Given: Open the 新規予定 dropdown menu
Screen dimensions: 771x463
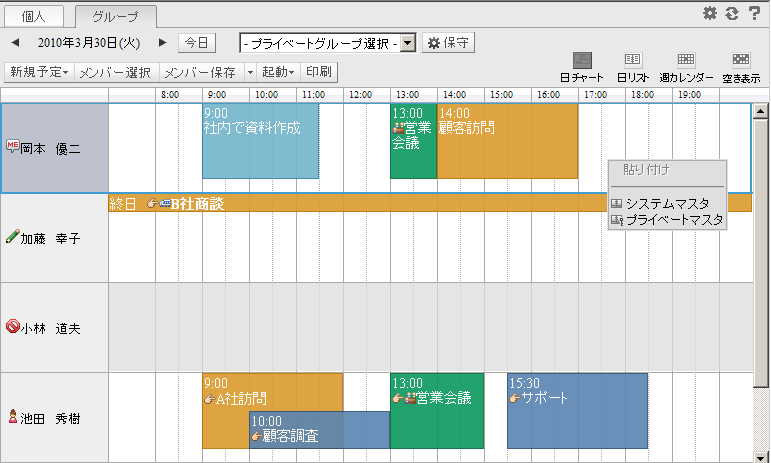Looking at the screenshot, I should coord(39,72).
